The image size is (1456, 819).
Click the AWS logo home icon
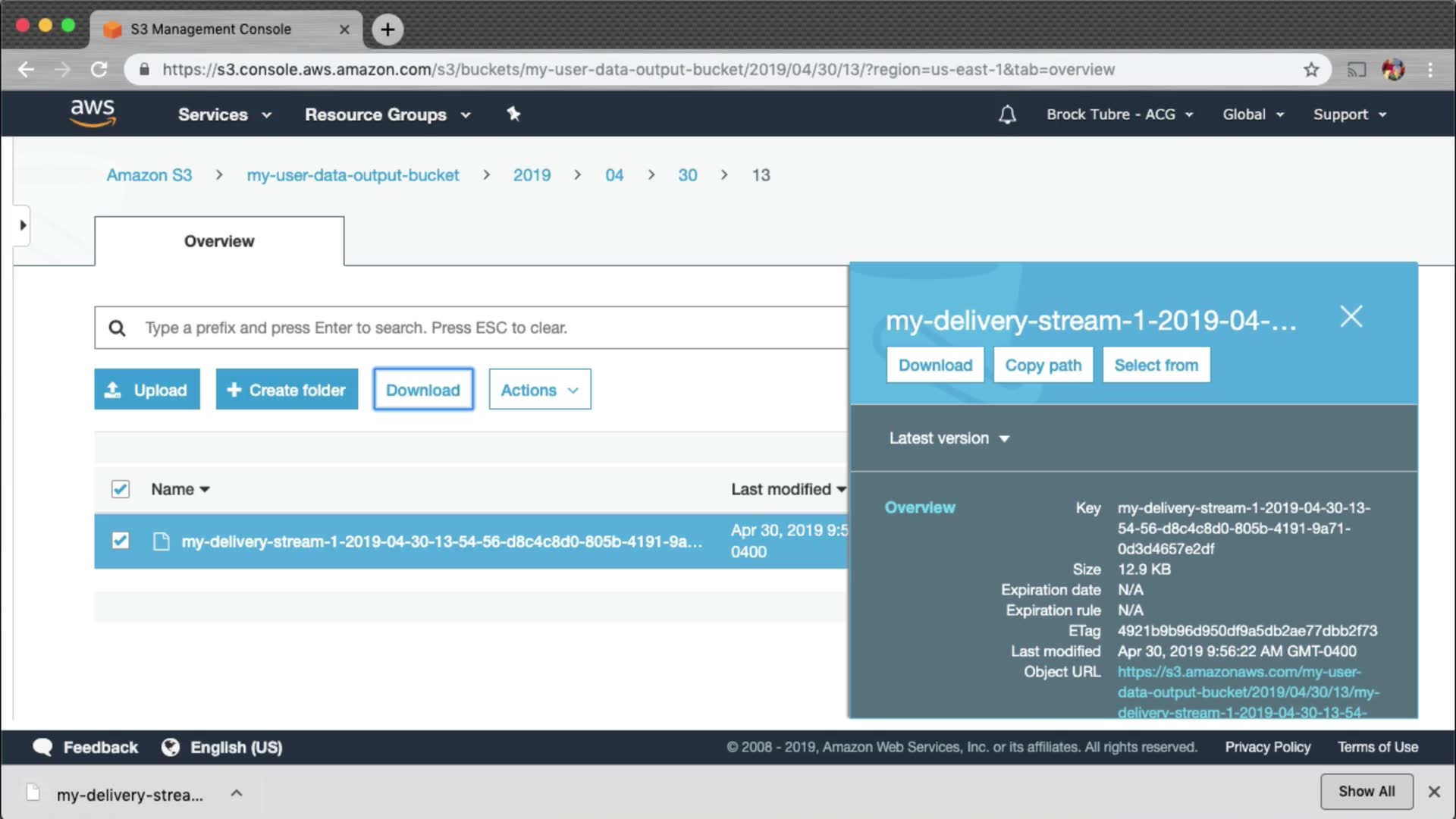tap(93, 113)
